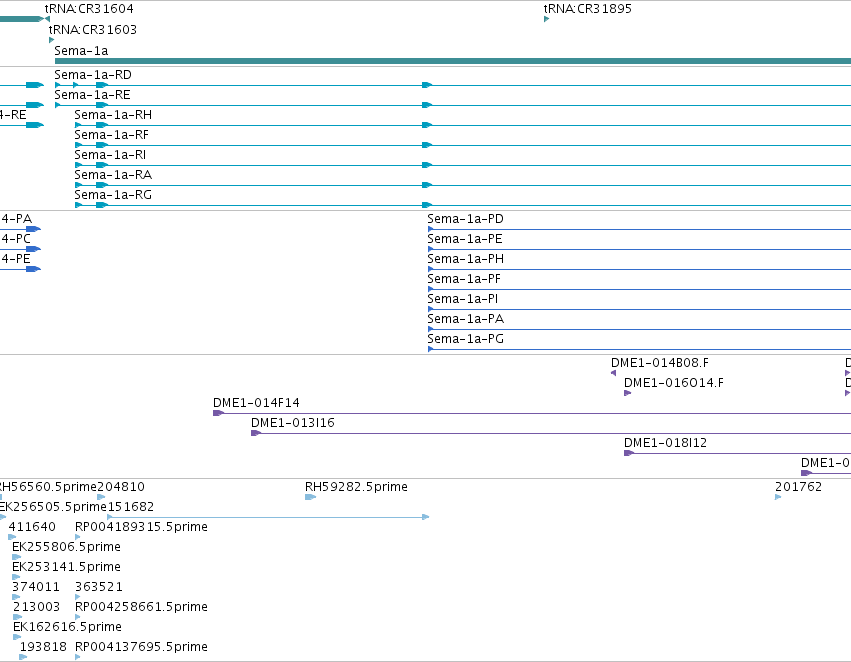This screenshot has height=662, width=851.
Task: Open protein Sema-1a-PF label
Action: [464, 279]
